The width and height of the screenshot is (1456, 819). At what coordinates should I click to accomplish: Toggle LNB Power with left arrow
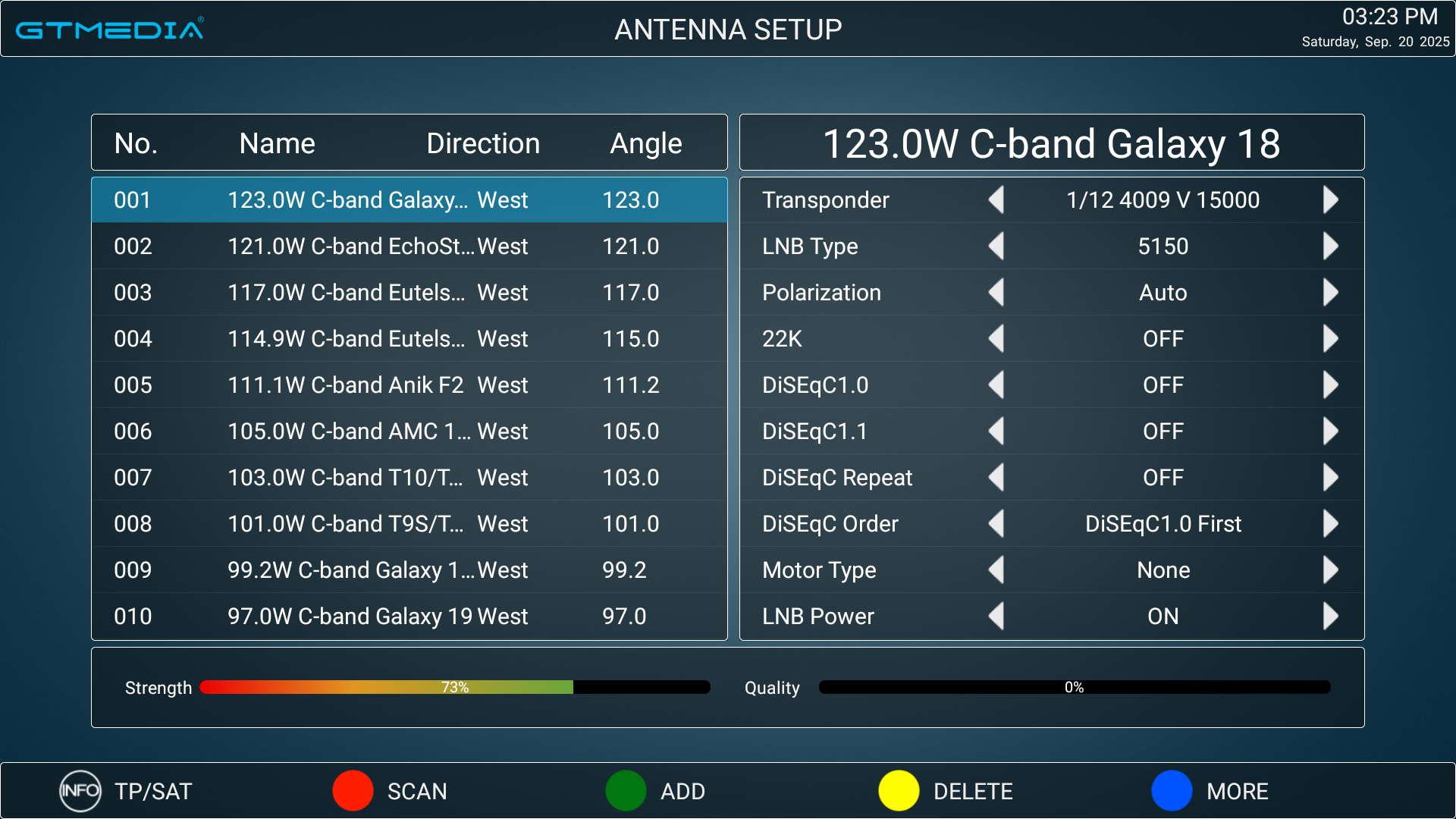tap(996, 617)
